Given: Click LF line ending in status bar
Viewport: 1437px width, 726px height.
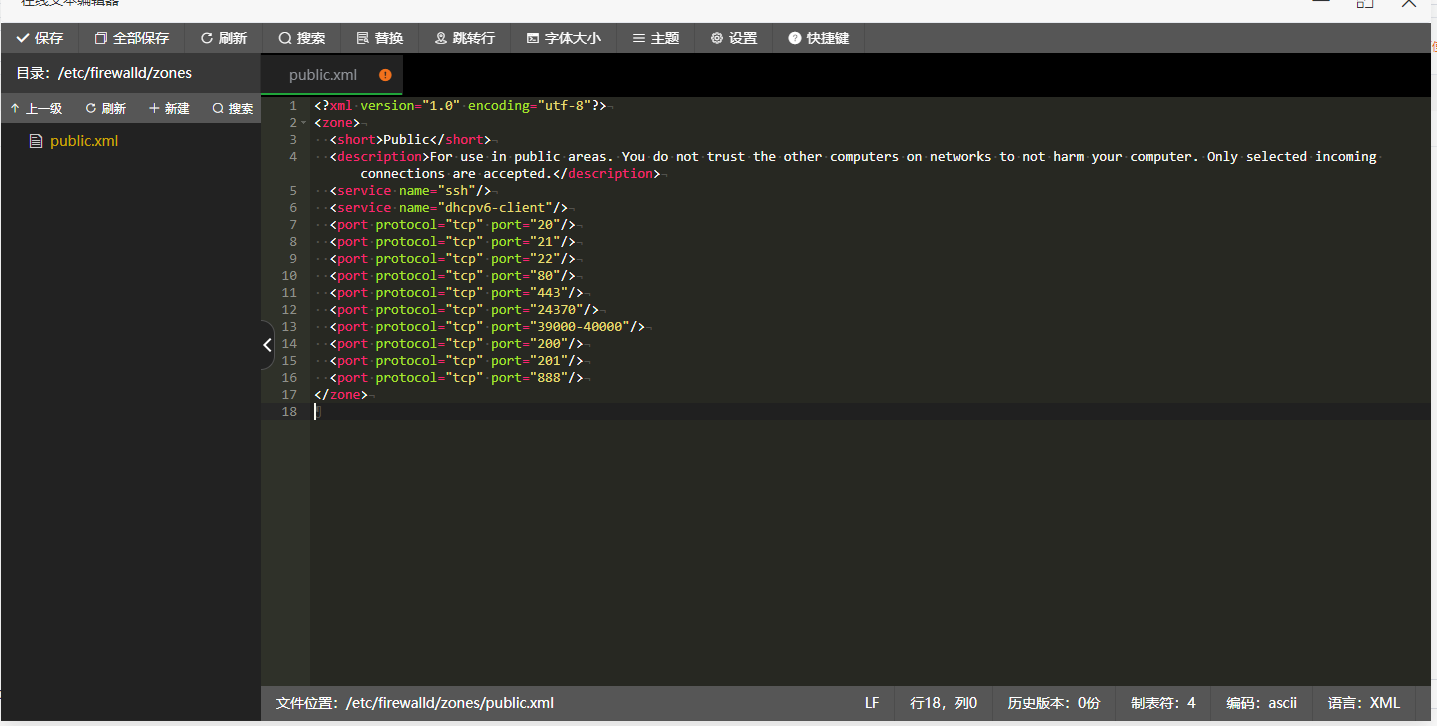Looking at the screenshot, I should pyautogui.click(x=872, y=703).
